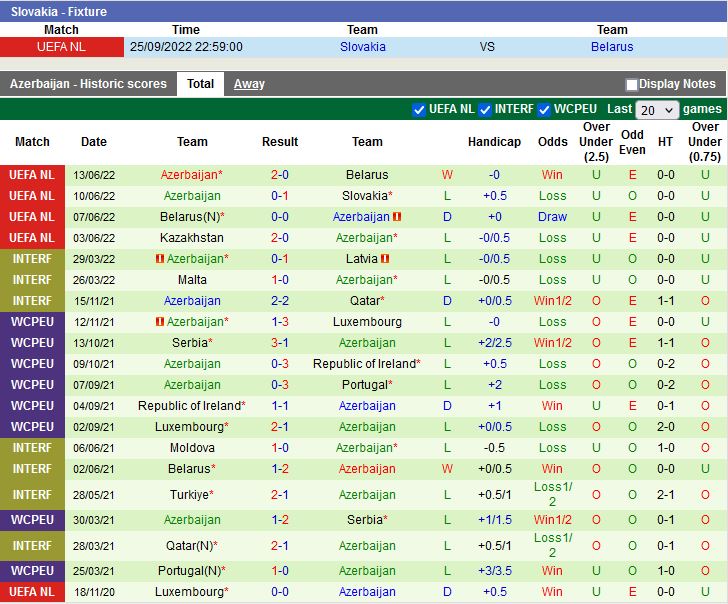Switch to the Away tab
This screenshot has width=728, height=604.
coord(249,84)
